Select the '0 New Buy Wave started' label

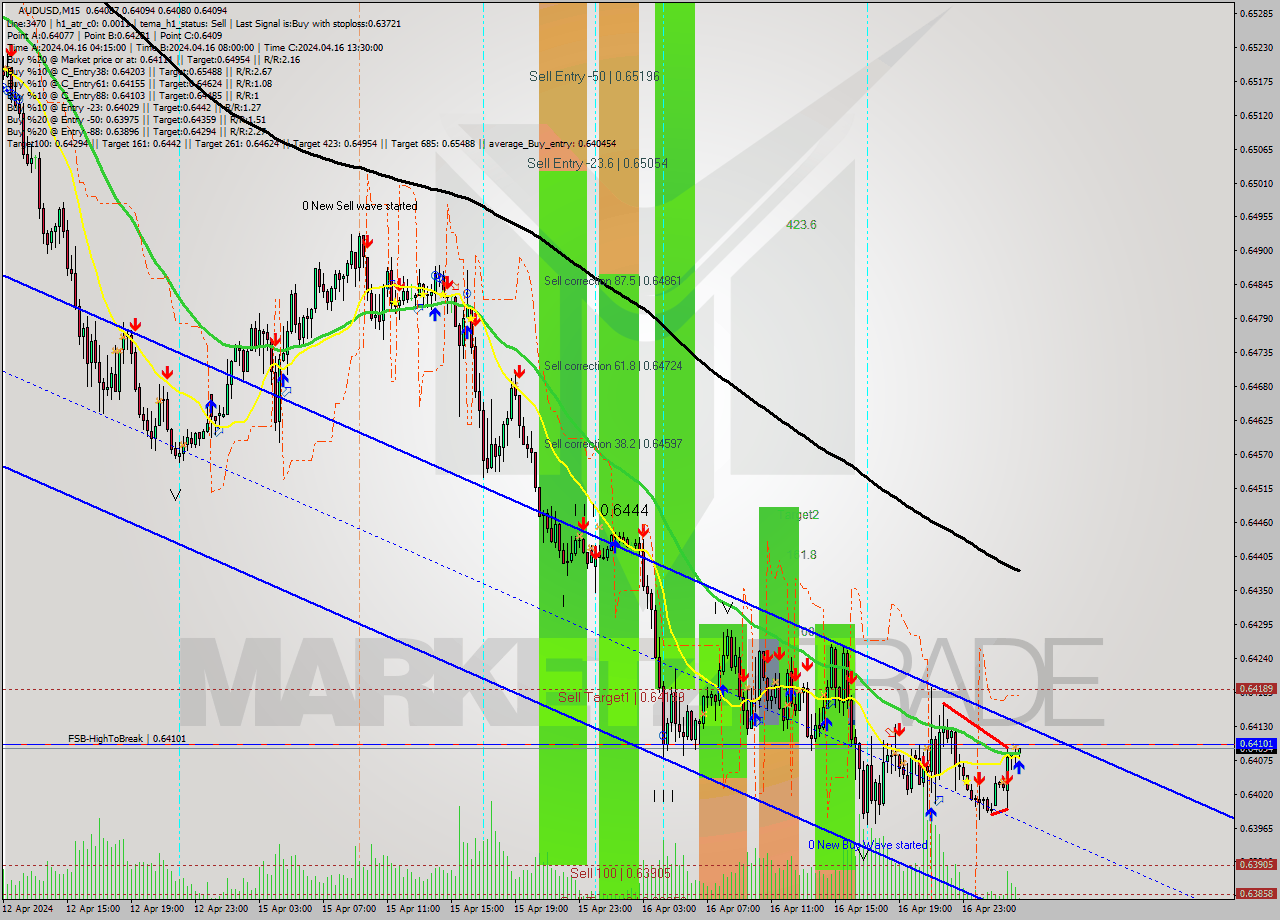(x=868, y=845)
